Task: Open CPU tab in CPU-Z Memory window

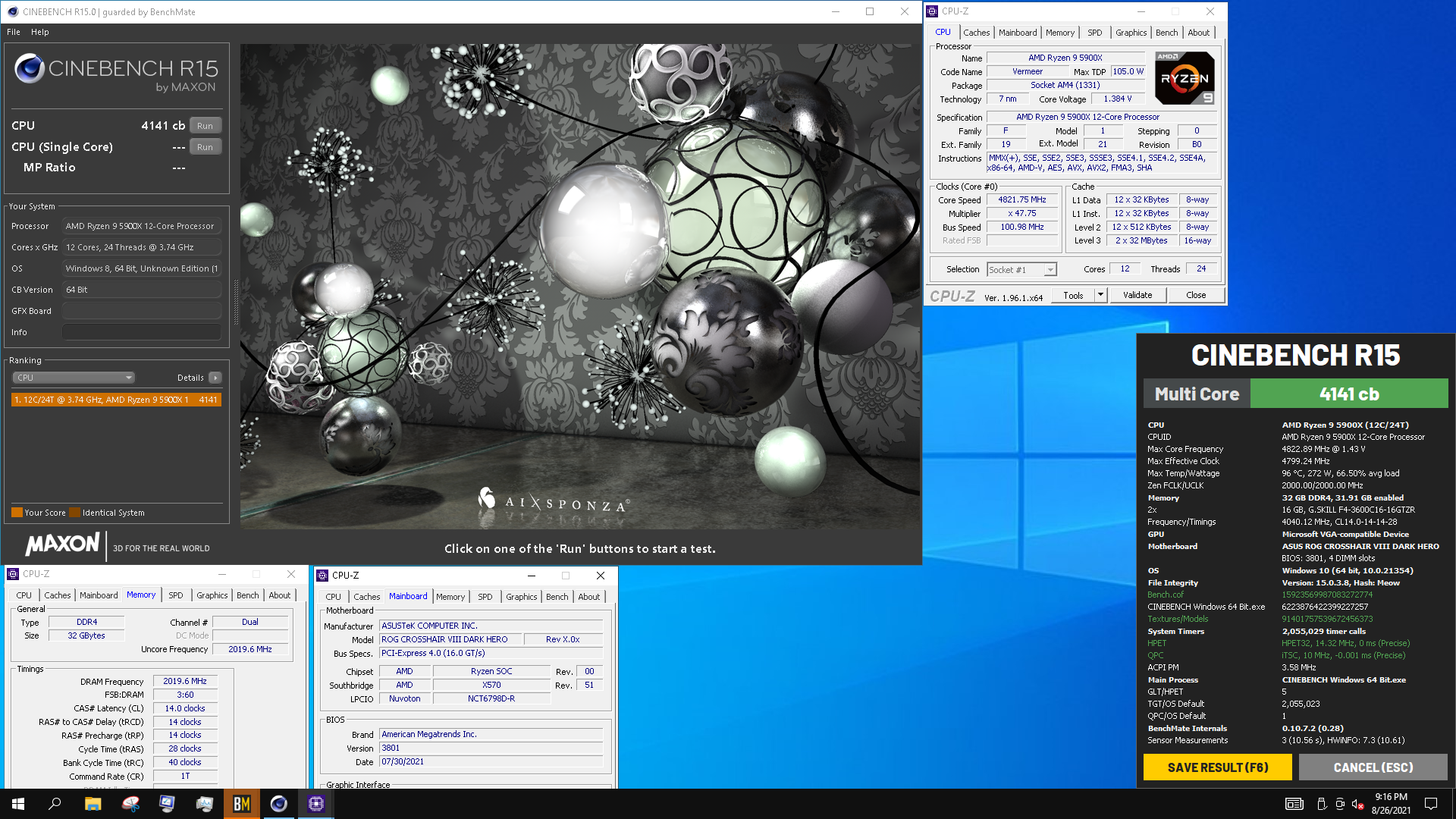Action: click(x=24, y=595)
